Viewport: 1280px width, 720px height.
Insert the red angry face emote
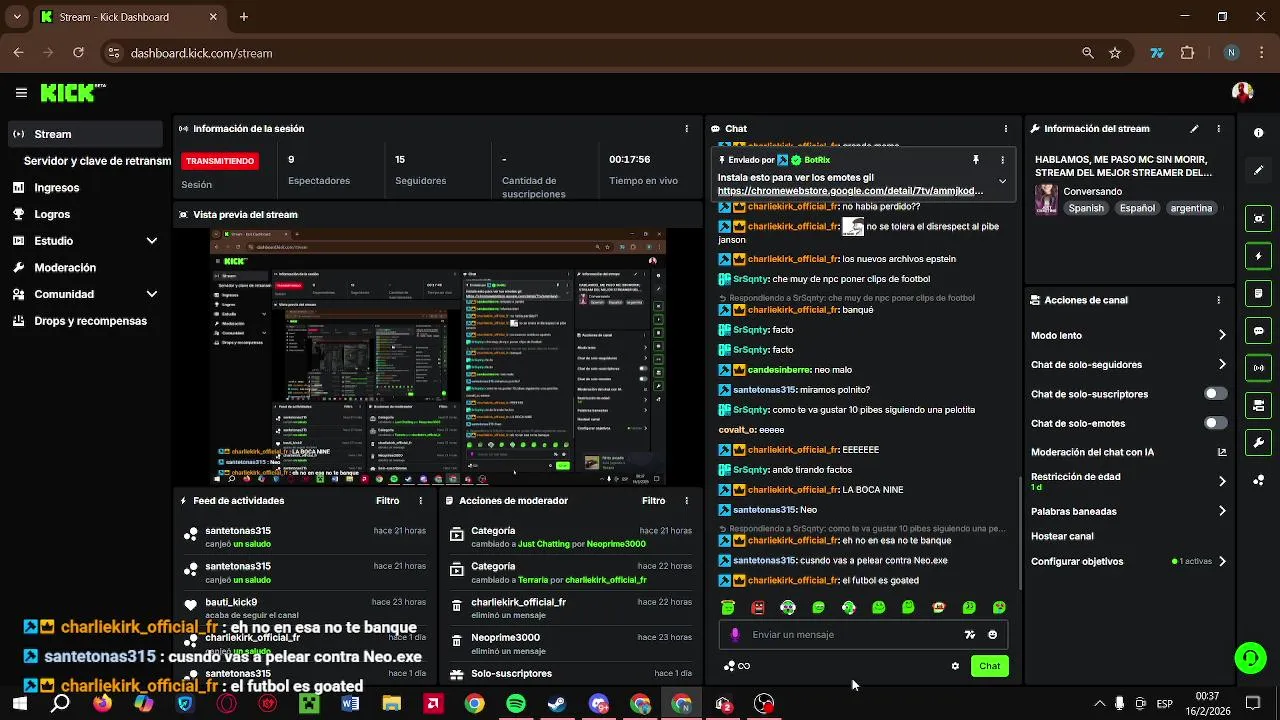(x=758, y=608)
